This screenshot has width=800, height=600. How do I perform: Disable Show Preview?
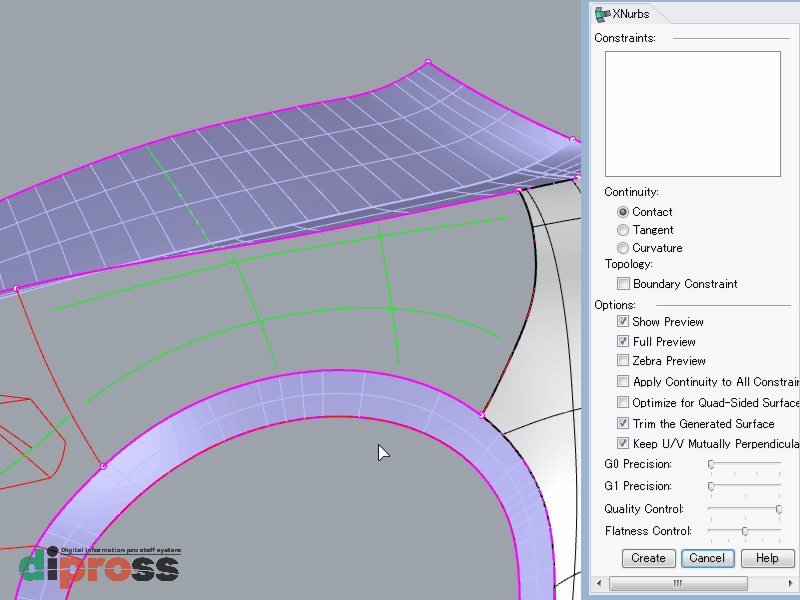623,321
